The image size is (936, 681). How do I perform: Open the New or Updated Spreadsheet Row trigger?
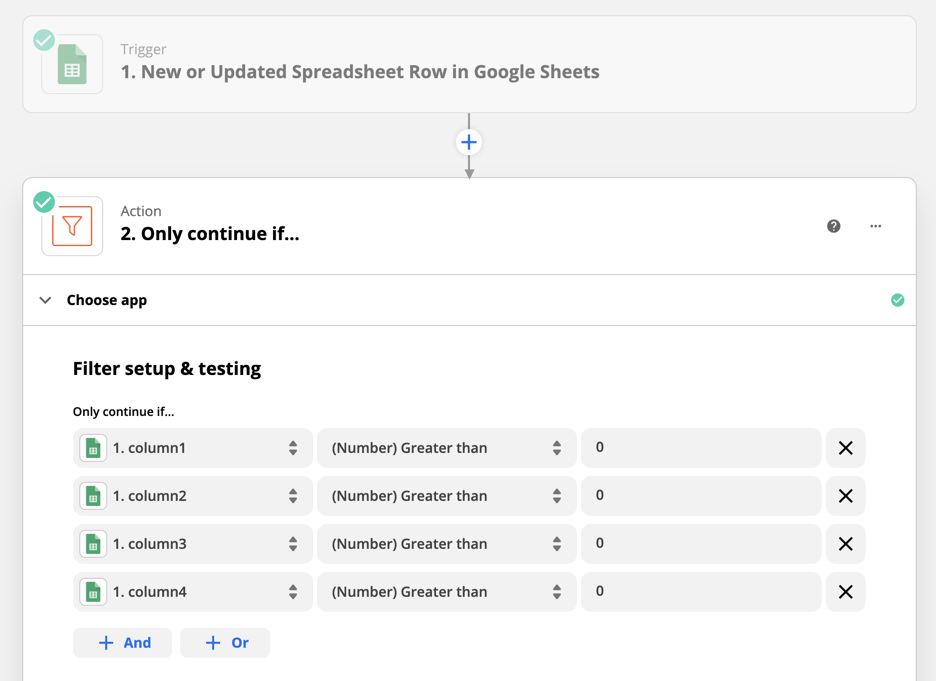tap(360, 72)
